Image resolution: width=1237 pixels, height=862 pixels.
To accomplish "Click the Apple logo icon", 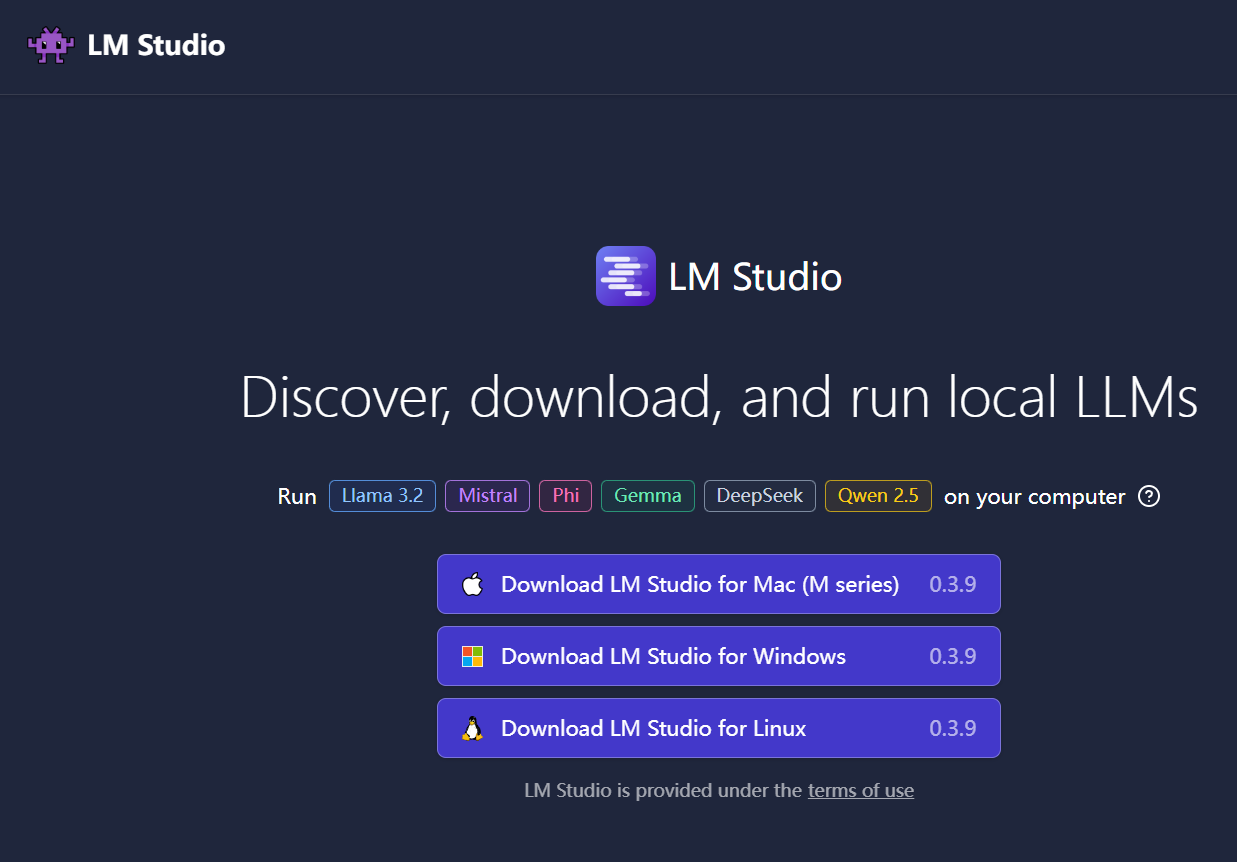I will [472, 584].
